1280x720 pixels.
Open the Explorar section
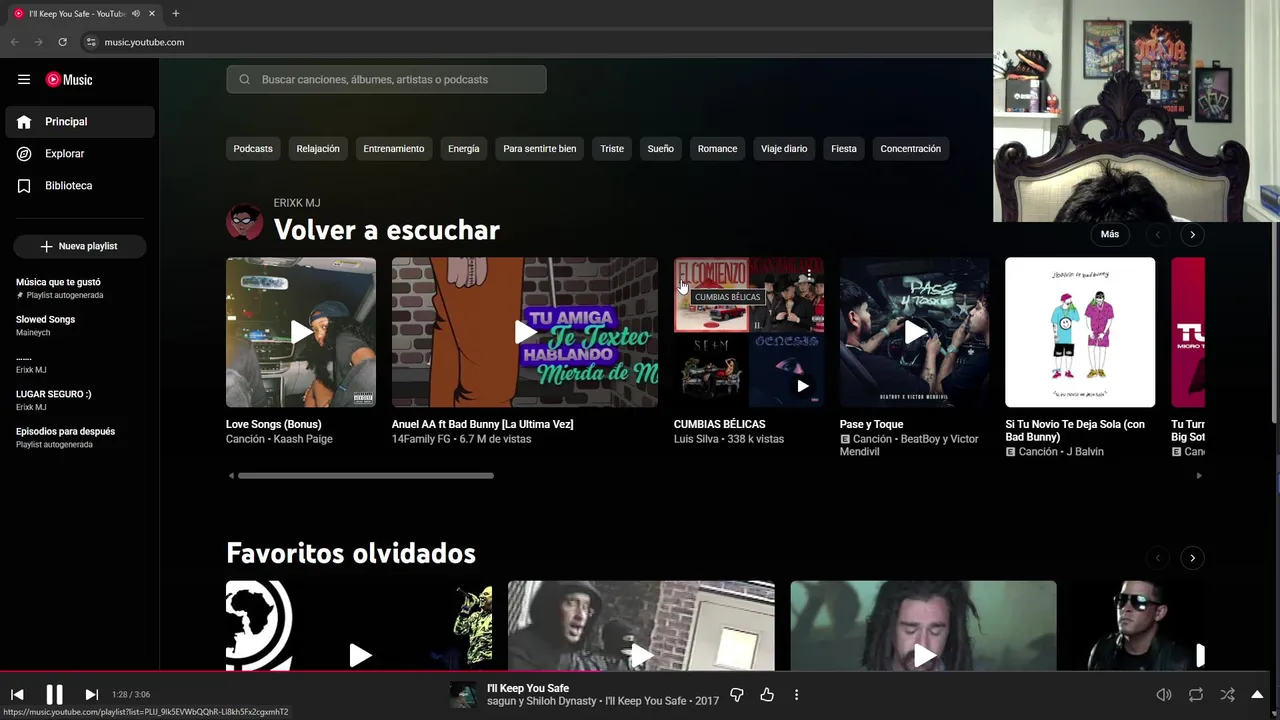pyautogui.click(x=80, y=154)
